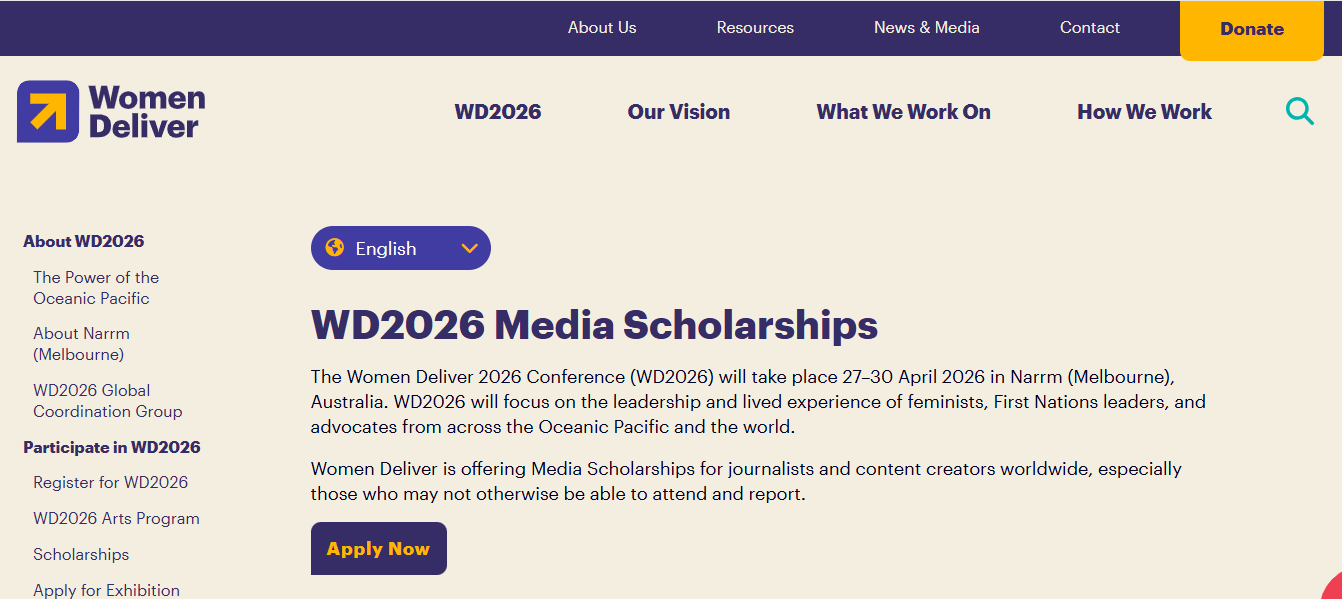Click the magnifying glass search icon
Viewport: 1342px width, 599px height.
click(x=1299, y=111)
